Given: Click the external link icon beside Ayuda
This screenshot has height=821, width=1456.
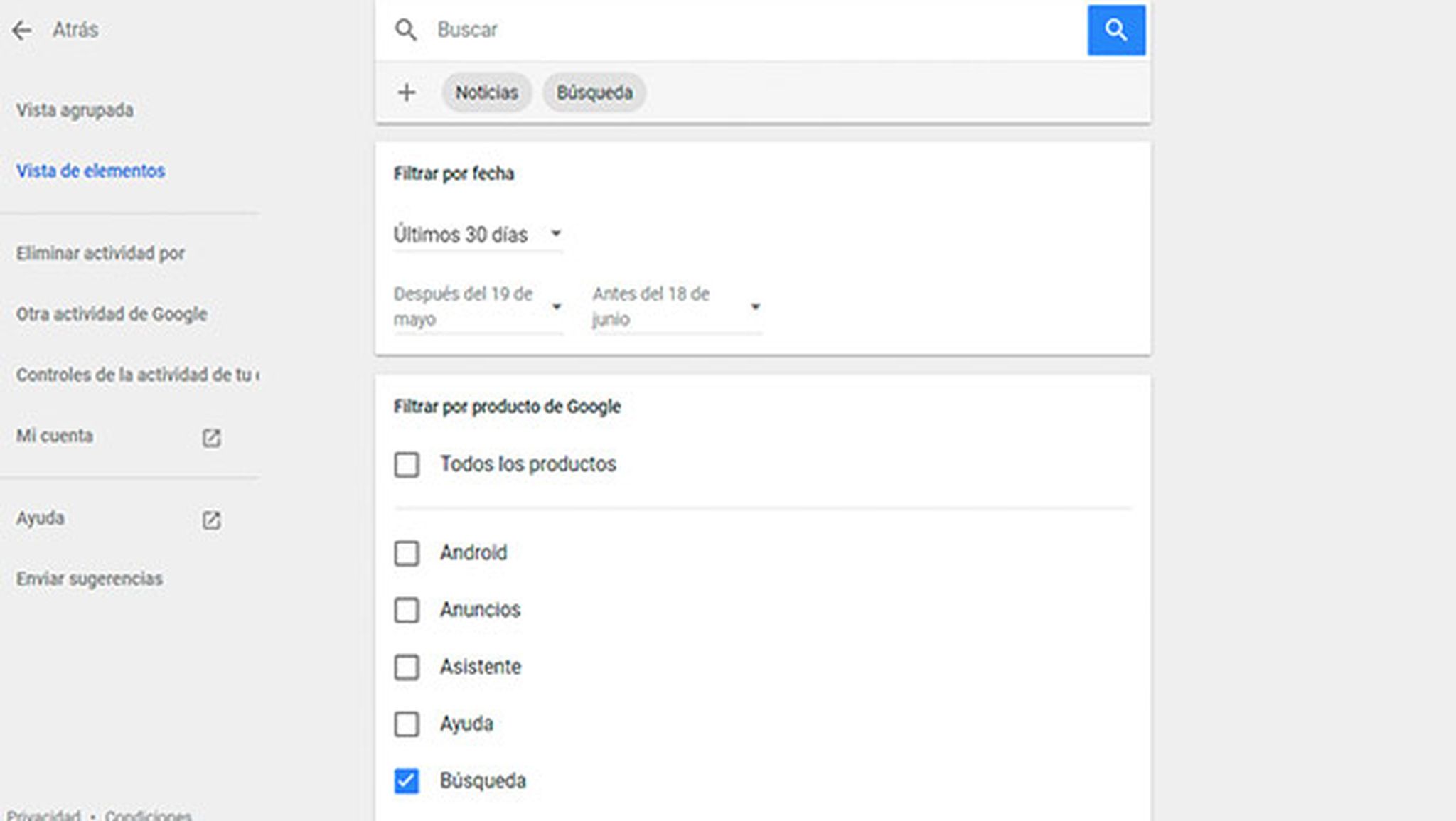Looking at the screenshot, I should click(210, 520).
